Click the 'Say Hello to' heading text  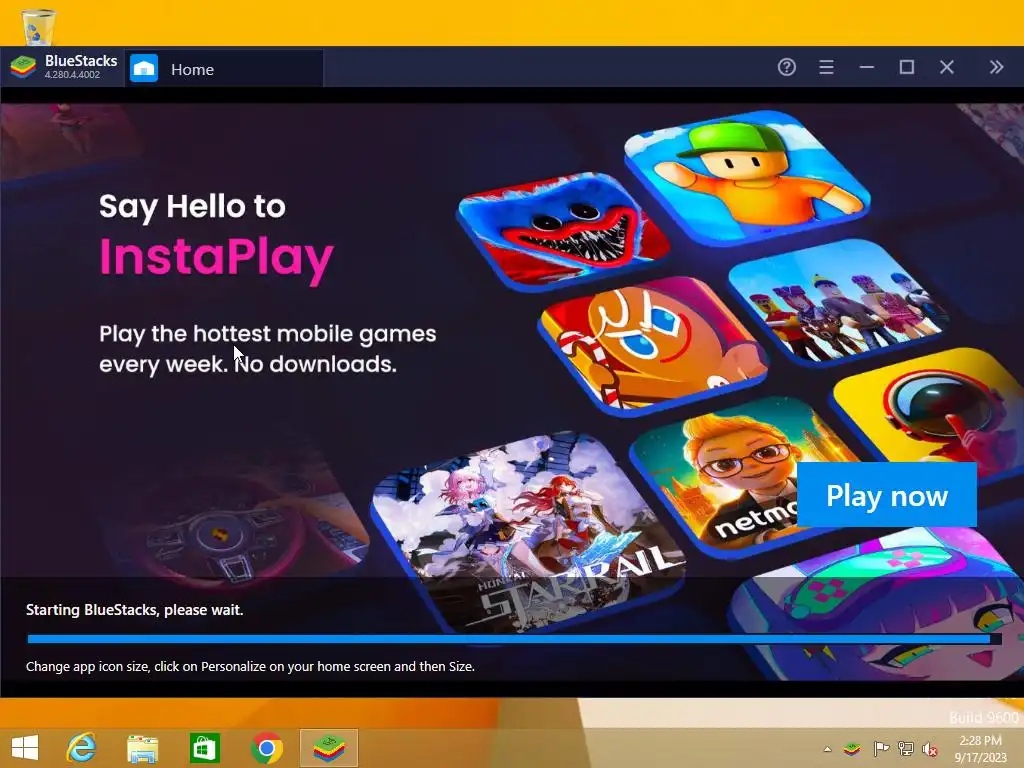[193, 206]
